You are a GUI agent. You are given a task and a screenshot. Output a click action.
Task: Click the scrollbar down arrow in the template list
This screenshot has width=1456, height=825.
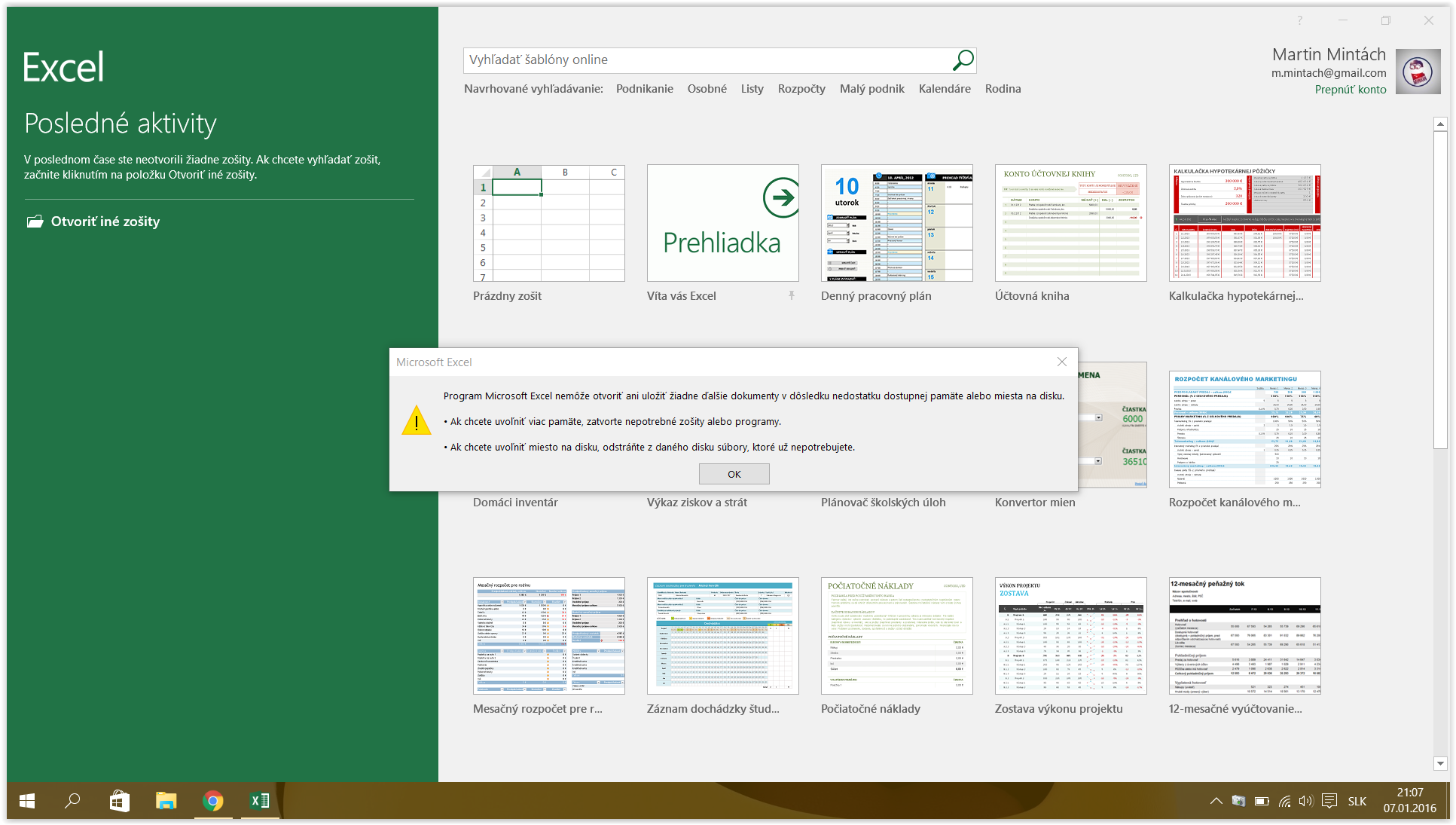pos(1440,763)
